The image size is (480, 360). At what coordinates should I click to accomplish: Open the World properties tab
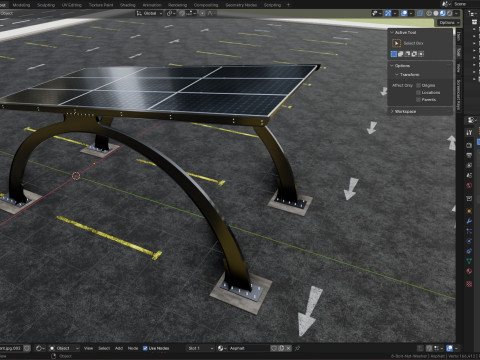469,186
